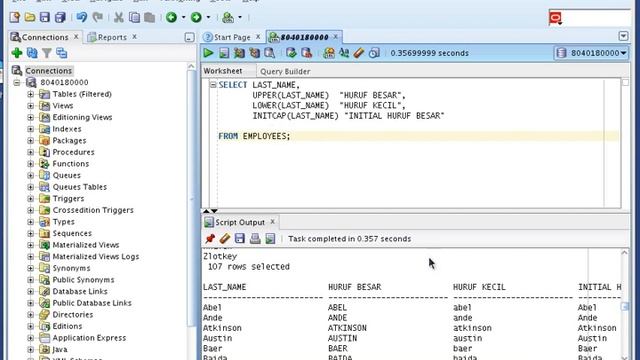Close the Script Output tab
Image resolution: width=640 pixels, height=360 pixels.
[272, 222]
